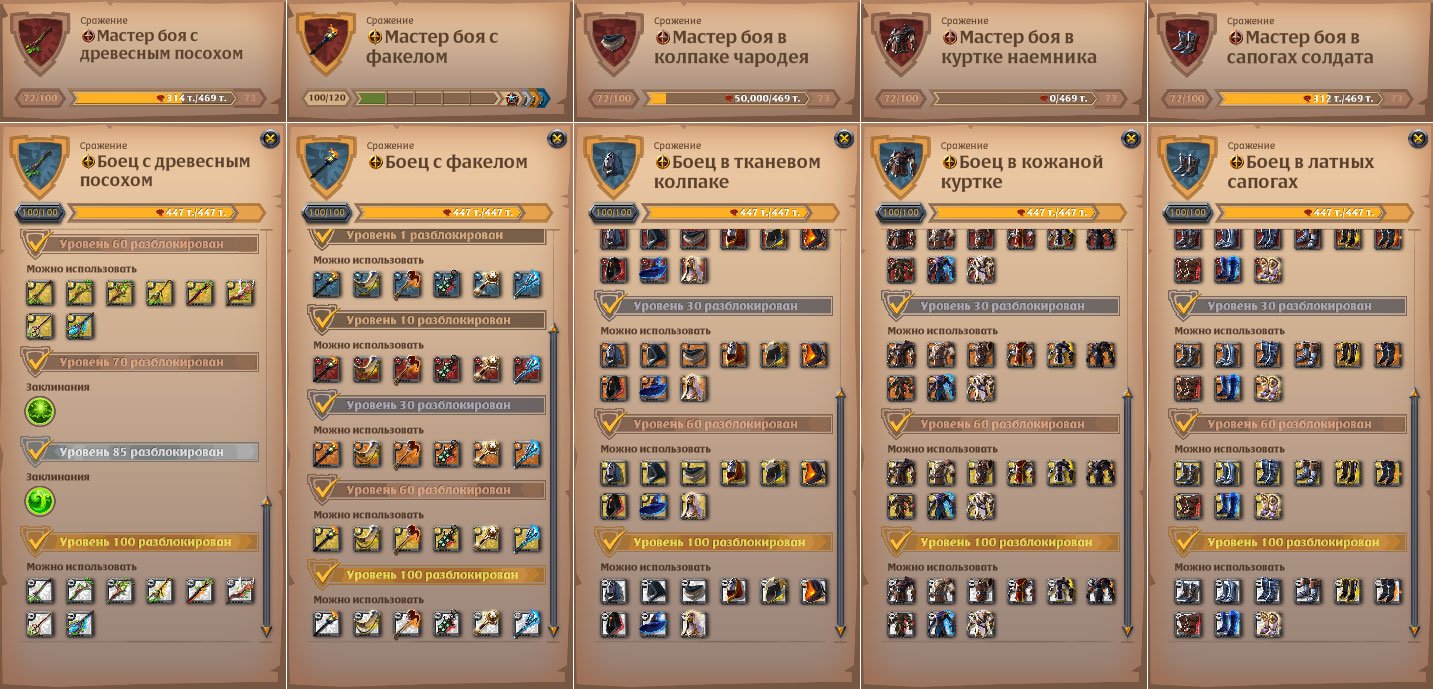The width and height of the screenshot is (1433, 689).
Task: Toggle checkmark on Уровень 100 in torch panel
Action: tap(323, 574)
